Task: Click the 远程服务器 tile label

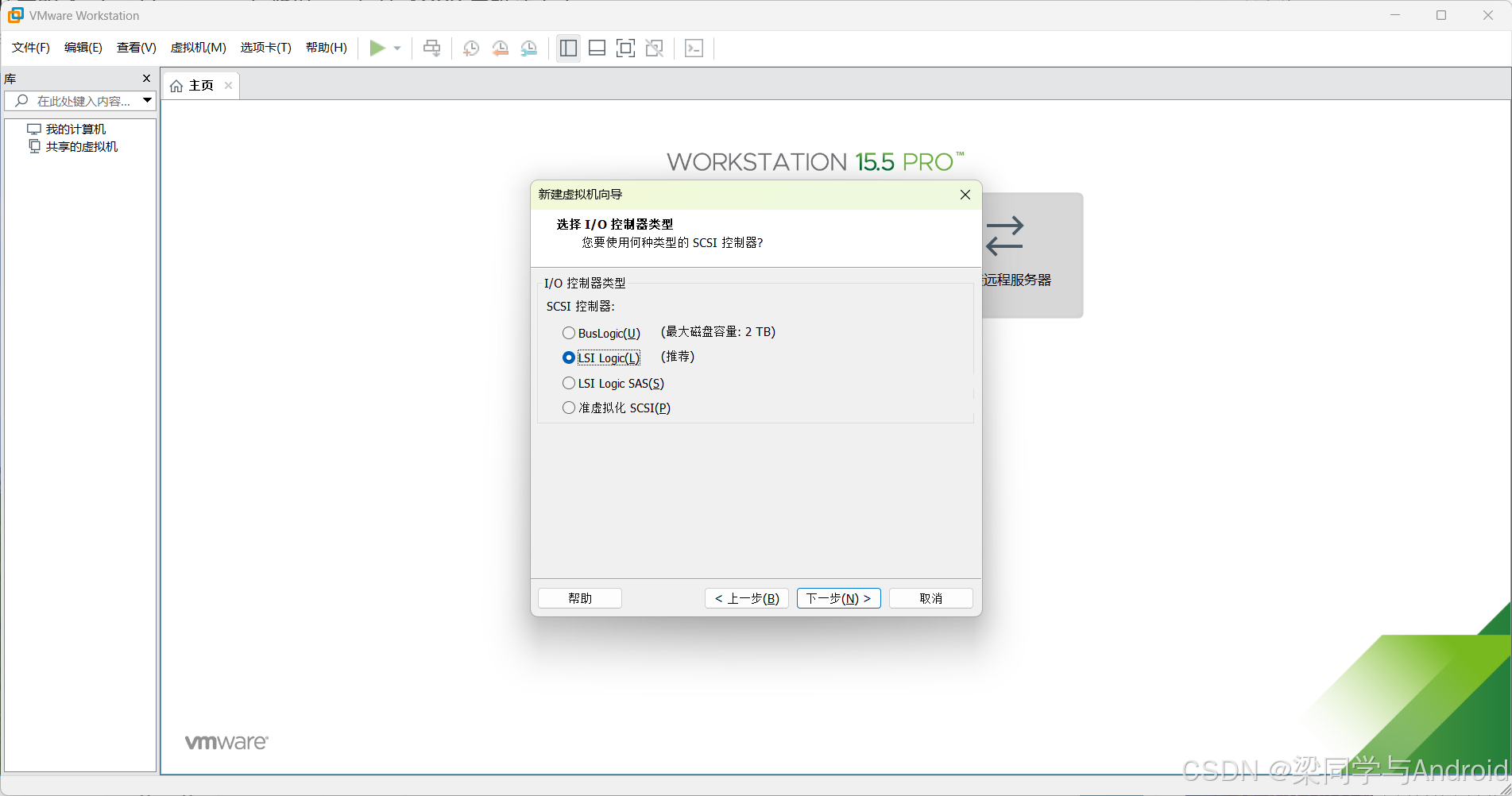Action: (1017, 280)
